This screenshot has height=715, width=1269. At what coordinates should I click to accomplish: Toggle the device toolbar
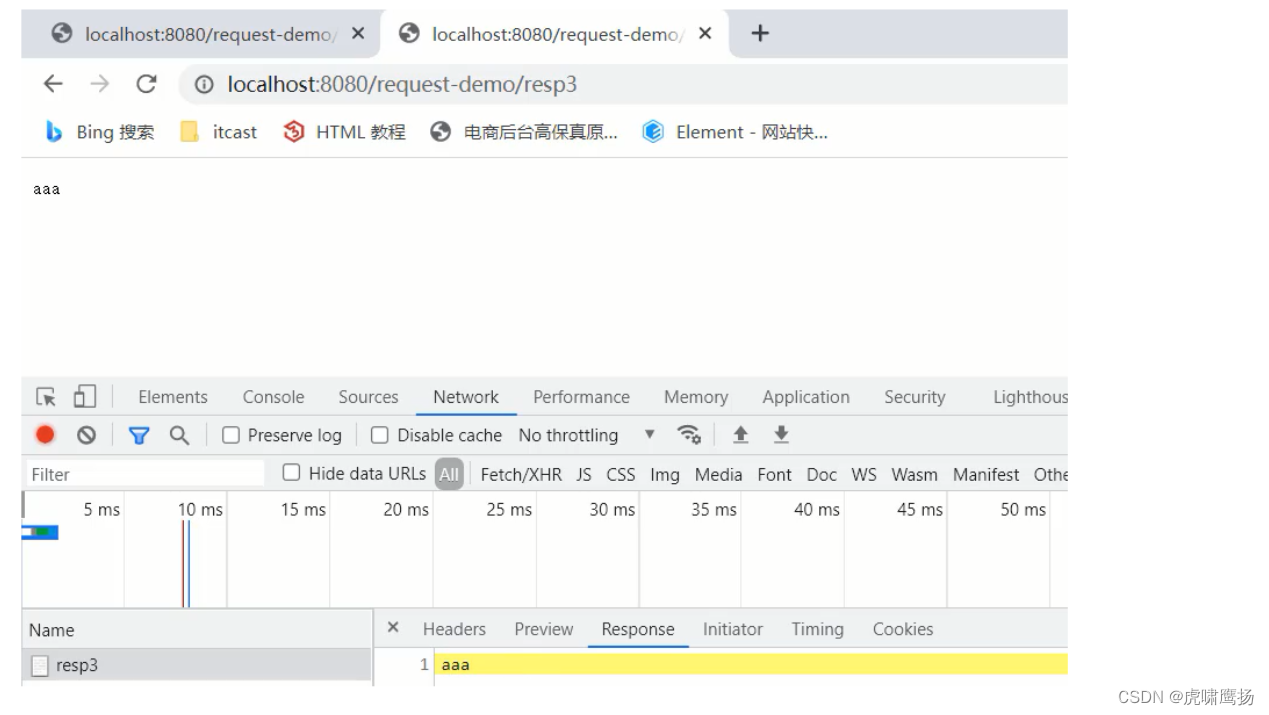[84, 396]
